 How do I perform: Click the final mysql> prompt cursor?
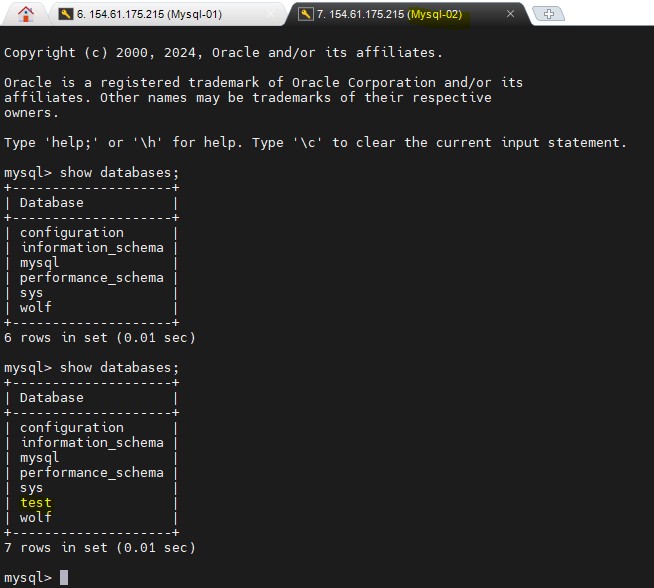coord(64,578)
